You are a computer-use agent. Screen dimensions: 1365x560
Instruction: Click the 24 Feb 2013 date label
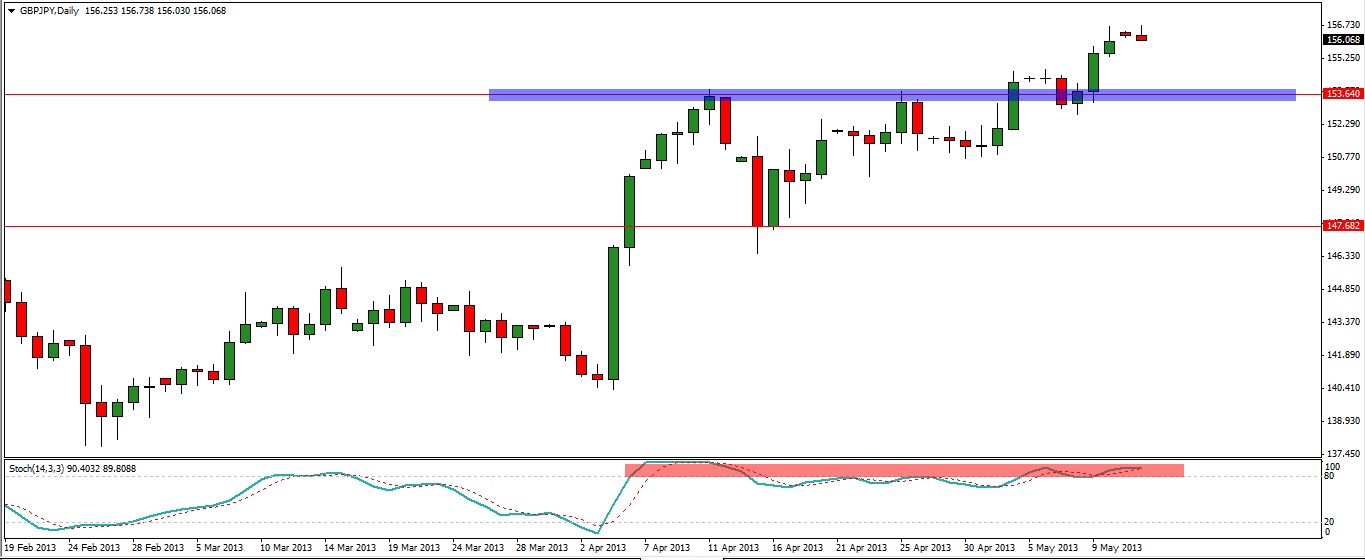93,548
